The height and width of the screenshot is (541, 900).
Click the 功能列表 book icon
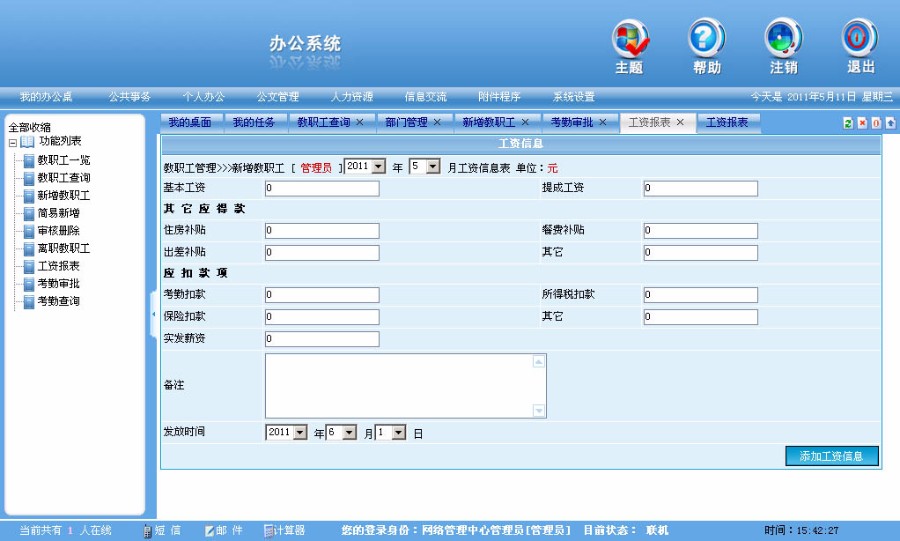pos(28,142)
